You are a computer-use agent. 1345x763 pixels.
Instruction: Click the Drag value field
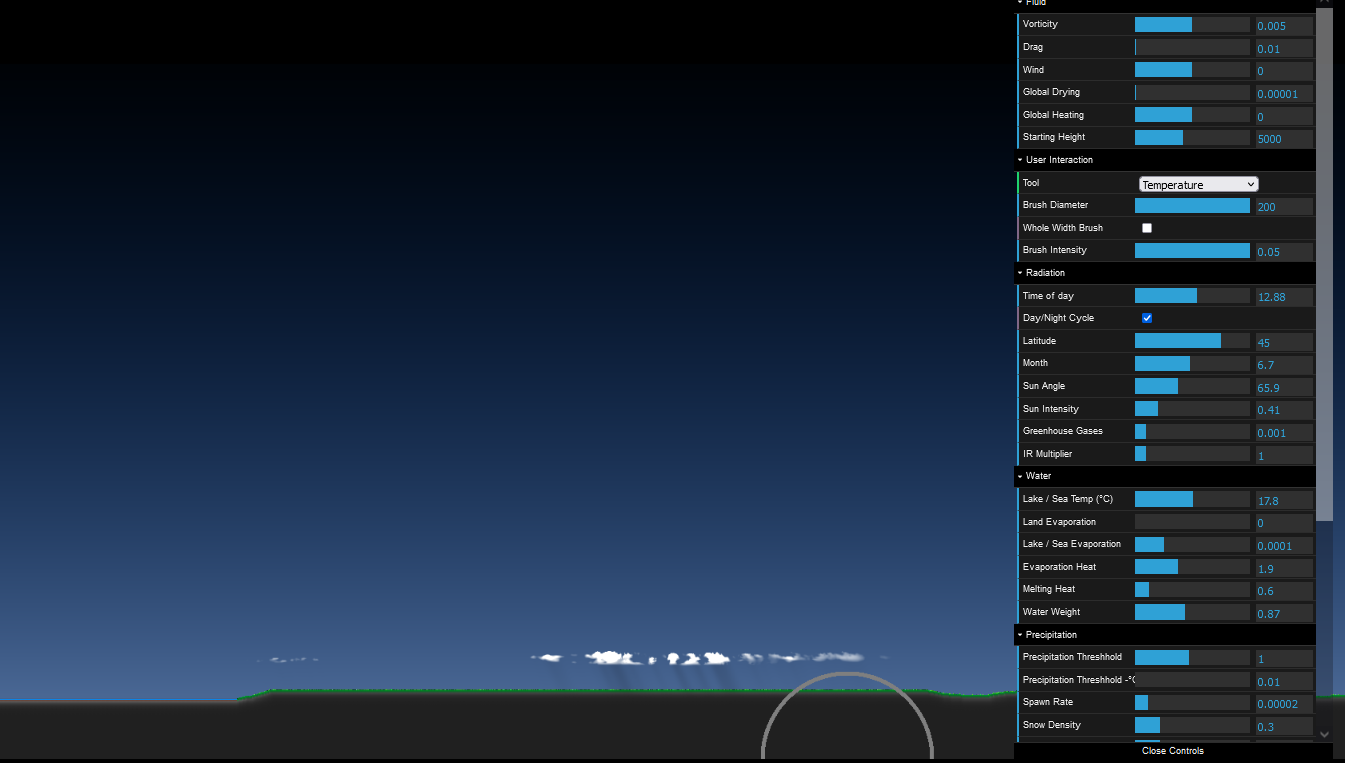[1284, 48]
